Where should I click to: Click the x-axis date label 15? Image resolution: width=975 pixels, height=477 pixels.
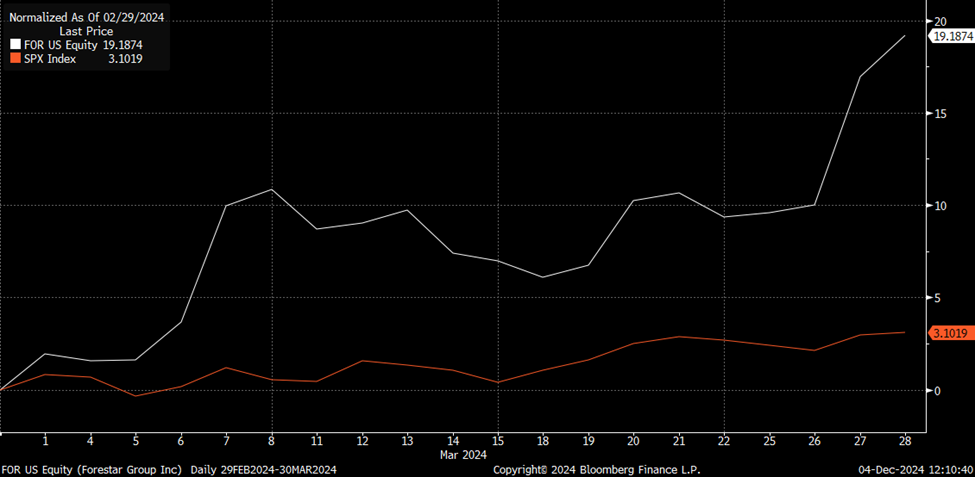tap(497, 440)
